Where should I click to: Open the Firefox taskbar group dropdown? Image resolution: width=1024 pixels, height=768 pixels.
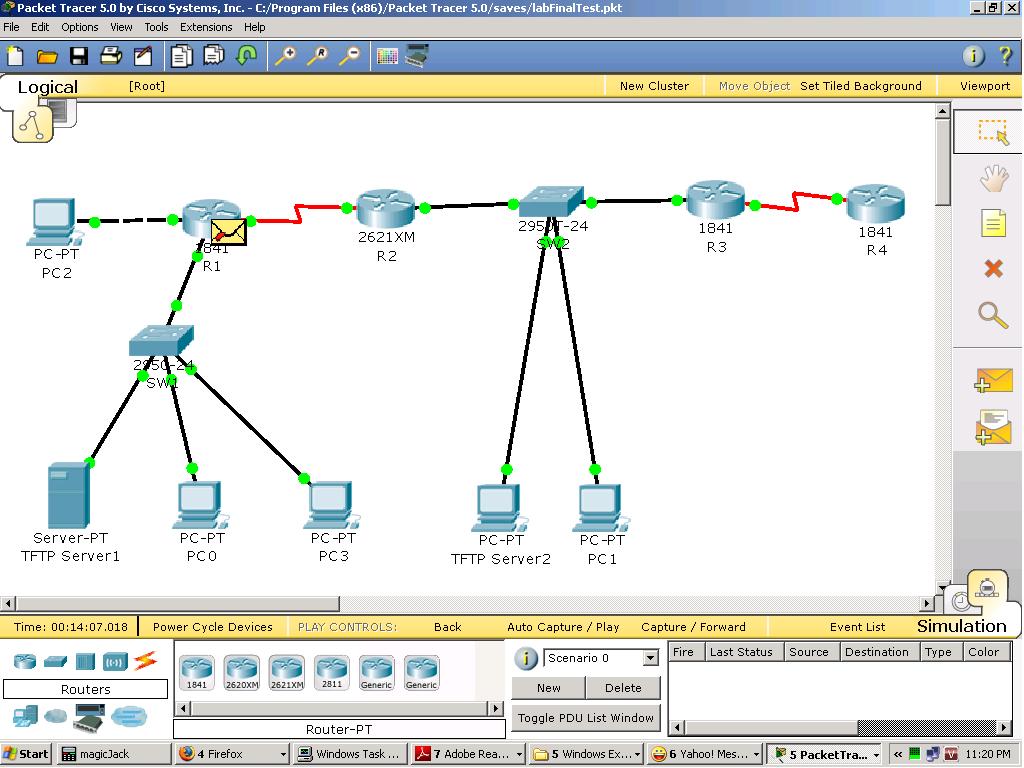[x=283, y=754]
